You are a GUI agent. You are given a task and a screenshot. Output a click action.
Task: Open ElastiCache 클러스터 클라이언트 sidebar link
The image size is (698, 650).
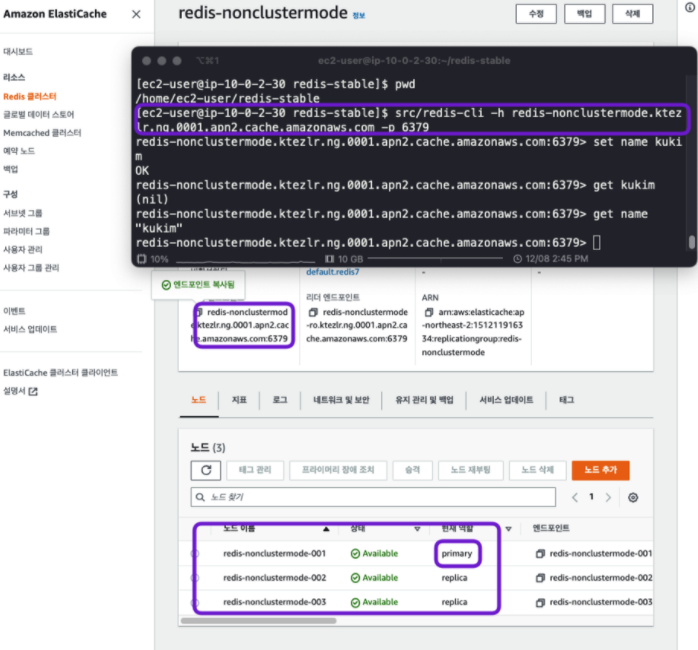[x=61, y=373]
